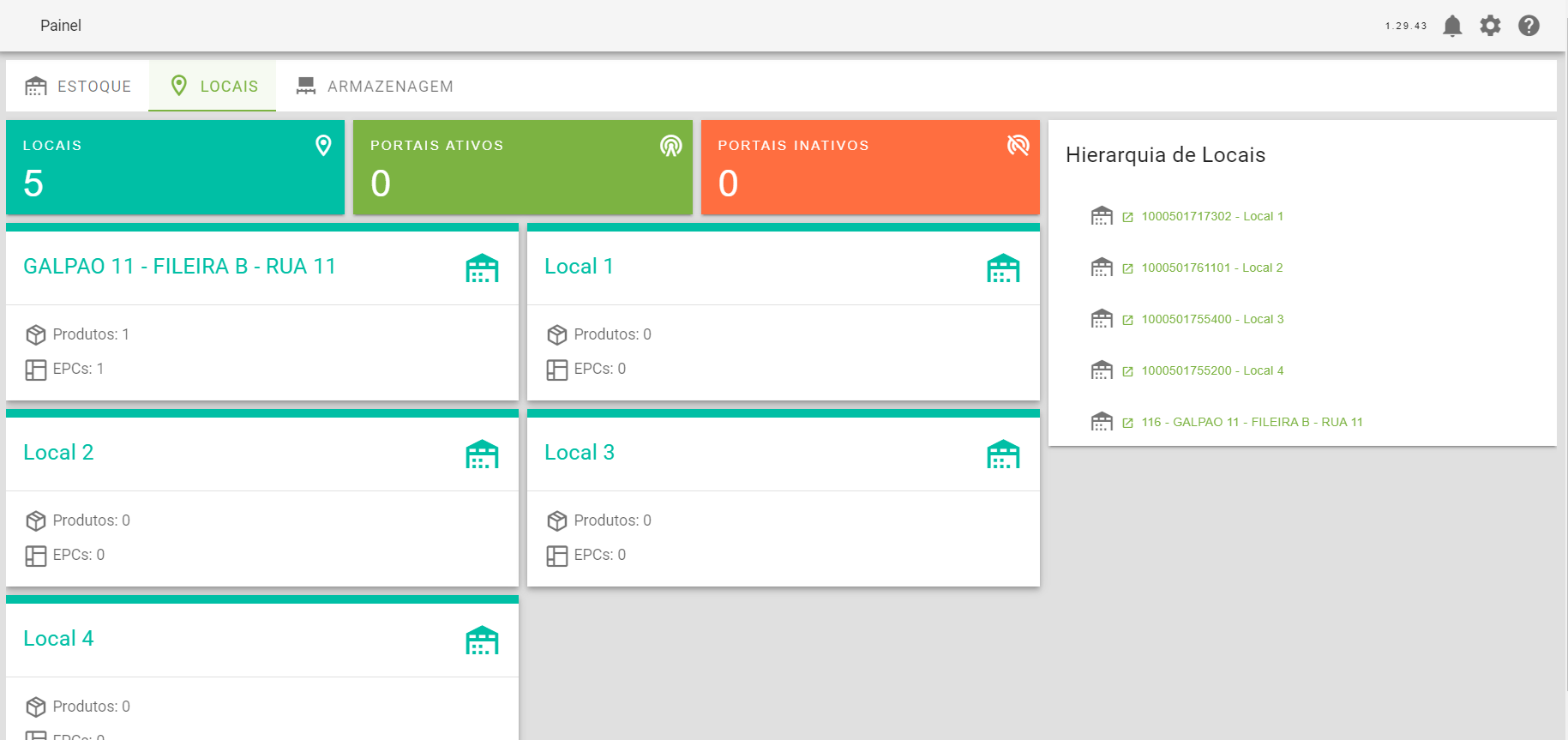Click the box icon in Local 3 card
The height and width of the screenshot is (740, 1568).
[x=557, y=520]
